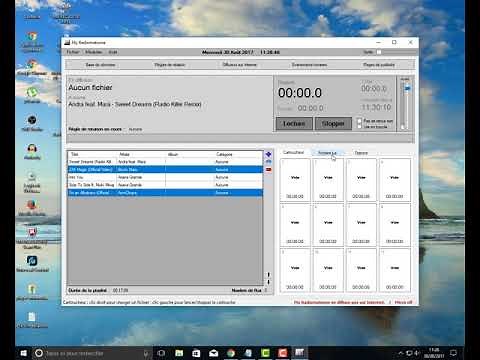Open the Aide menu
Screen dimensions: 480x360
(x=113, y=52)
